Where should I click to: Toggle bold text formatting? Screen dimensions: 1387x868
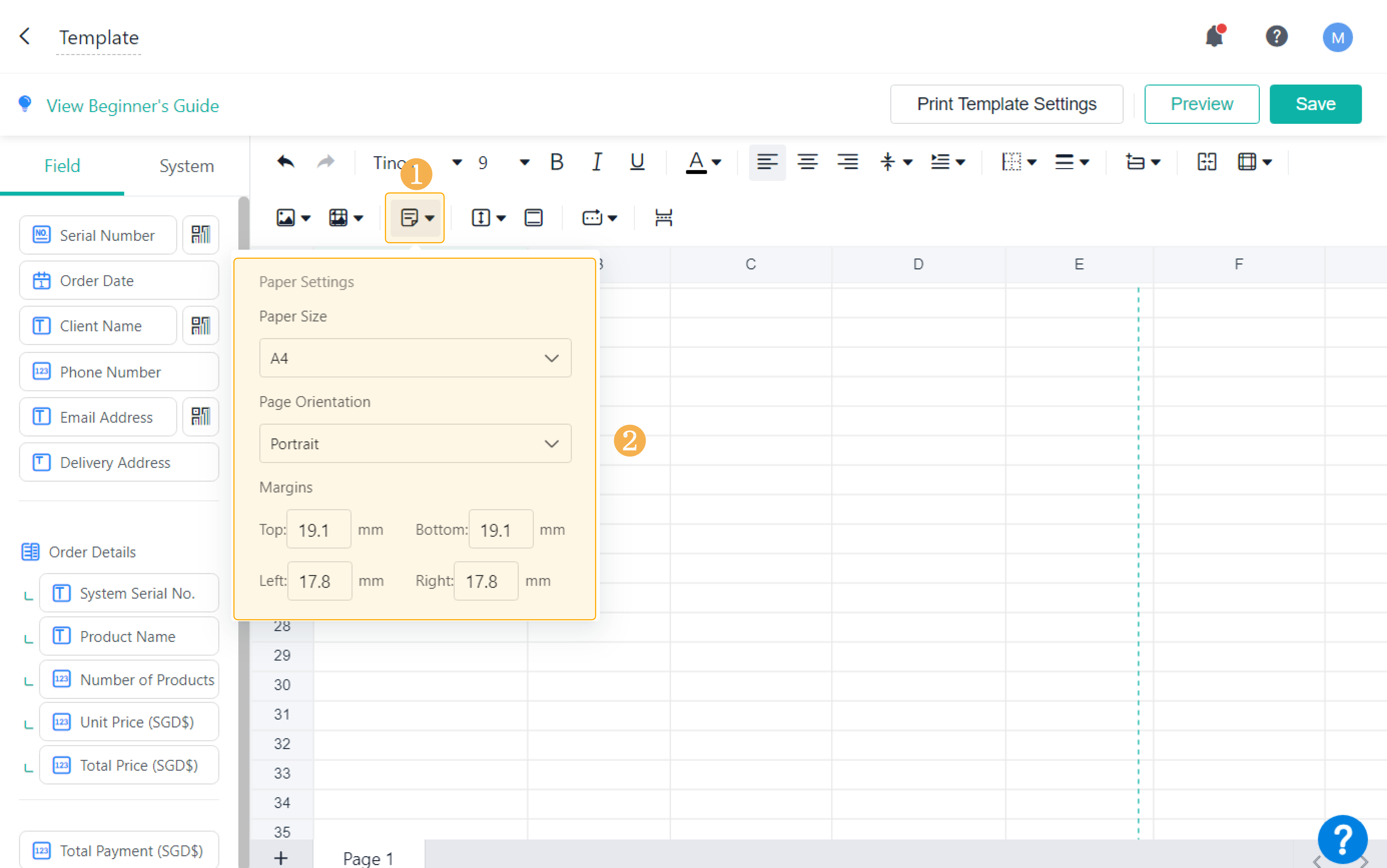556,163
